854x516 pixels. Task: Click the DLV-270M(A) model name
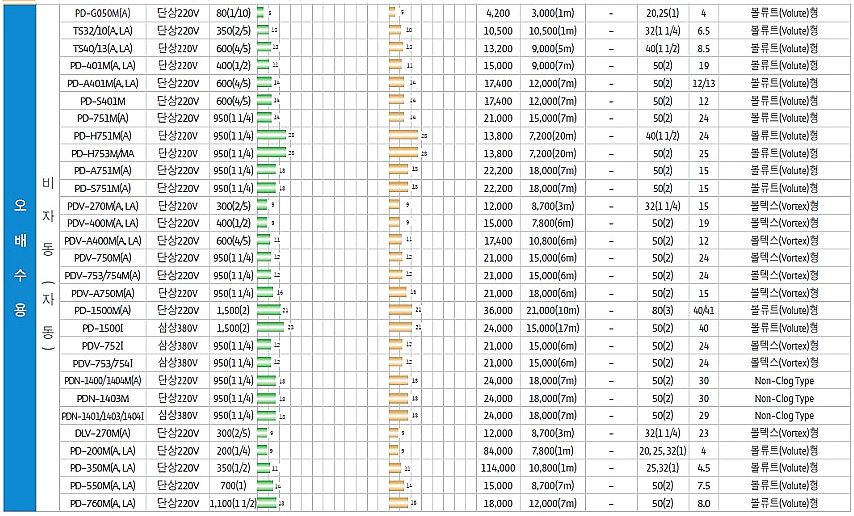point(102,433)
